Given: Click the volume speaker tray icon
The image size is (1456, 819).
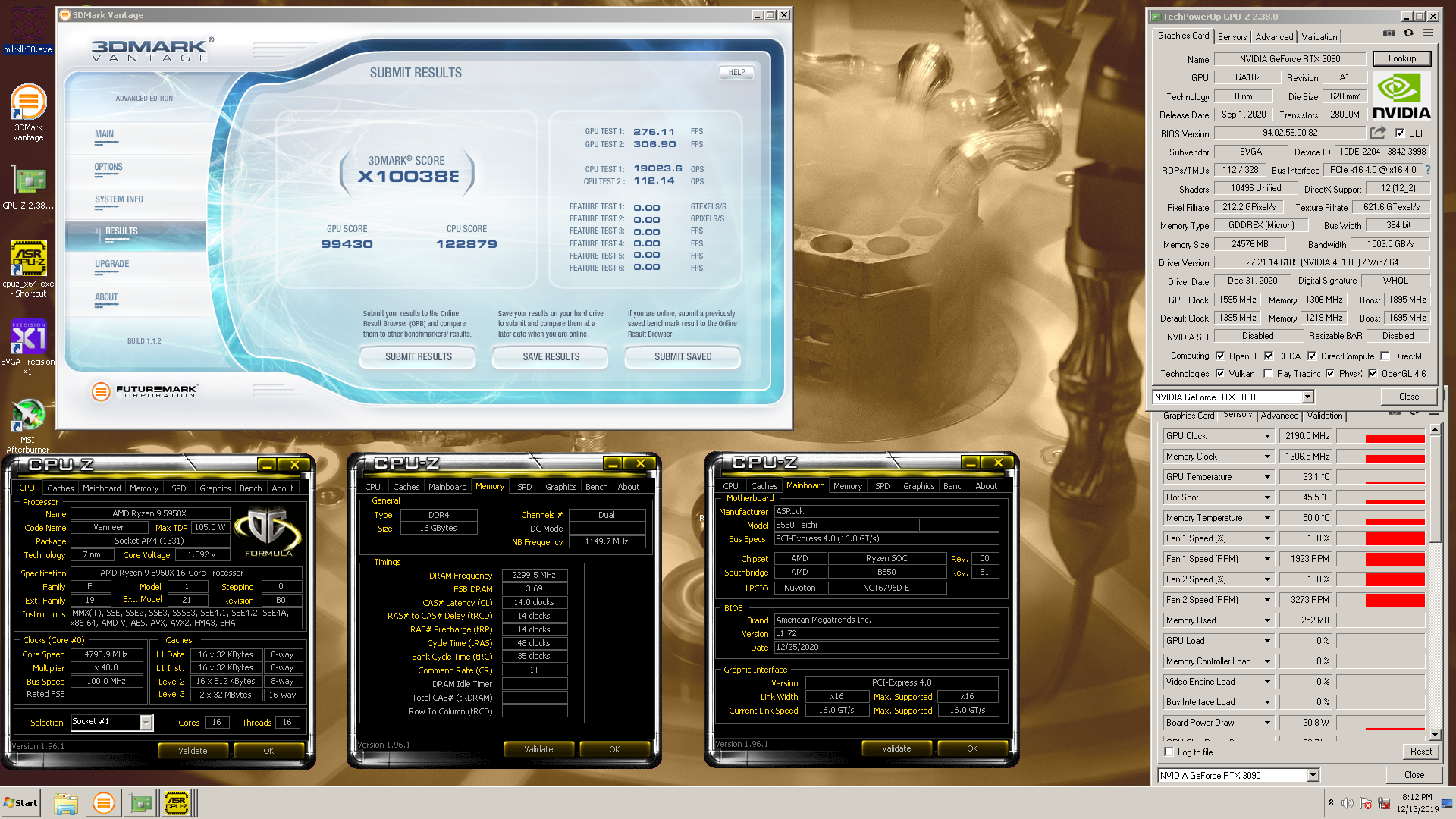Looking at the screenshot, I should (x=1348, y=803).
